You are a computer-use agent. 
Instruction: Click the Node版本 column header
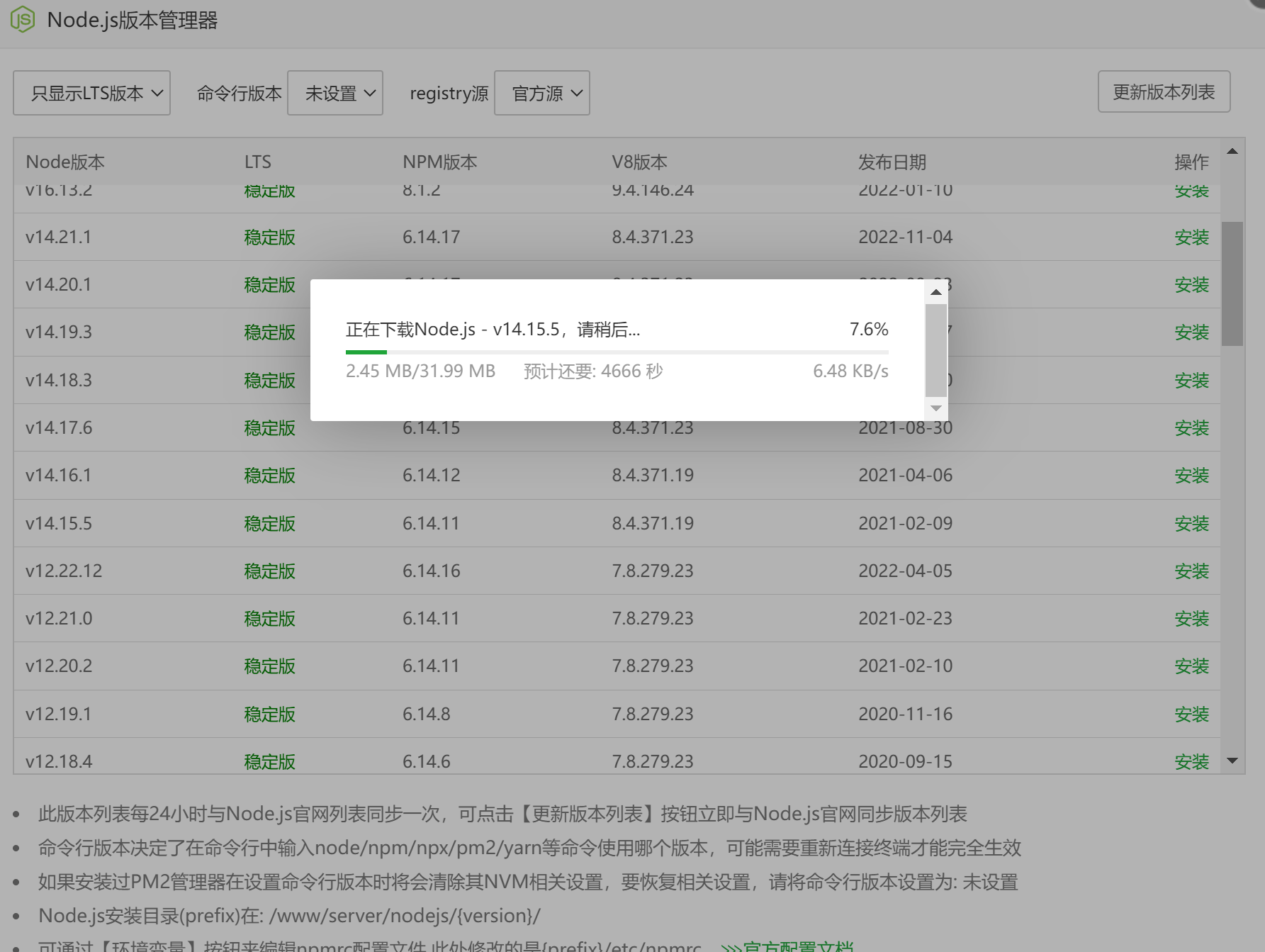pyautogui.click(x=65, y=162)
